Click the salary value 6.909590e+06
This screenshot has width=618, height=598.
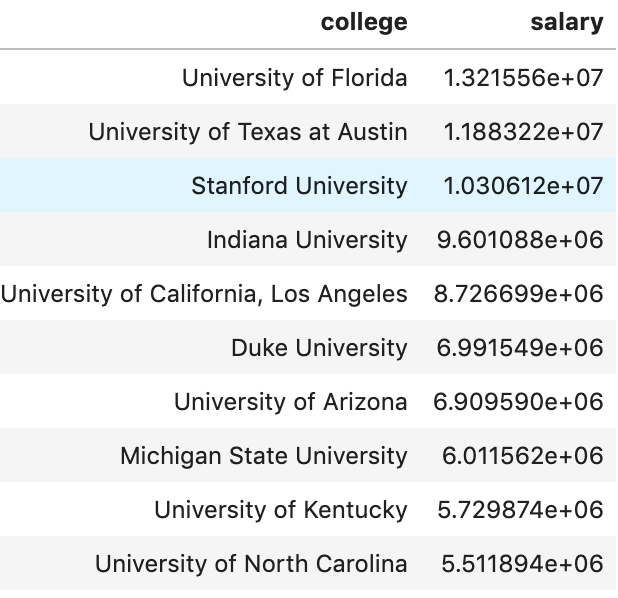coord(519,402)
